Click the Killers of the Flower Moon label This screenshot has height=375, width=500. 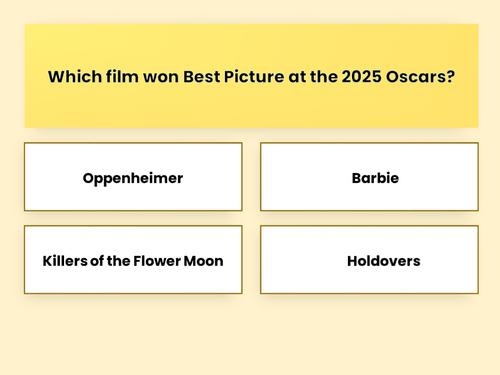point(133,261)
